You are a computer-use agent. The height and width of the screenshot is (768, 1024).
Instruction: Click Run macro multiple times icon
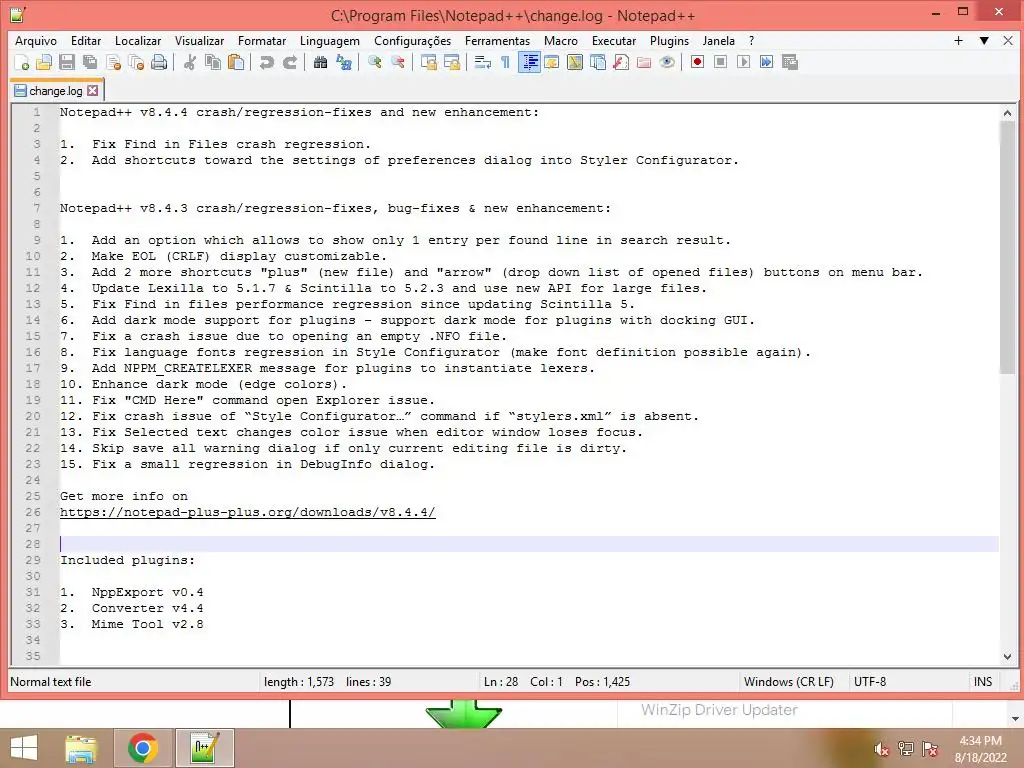767,62
